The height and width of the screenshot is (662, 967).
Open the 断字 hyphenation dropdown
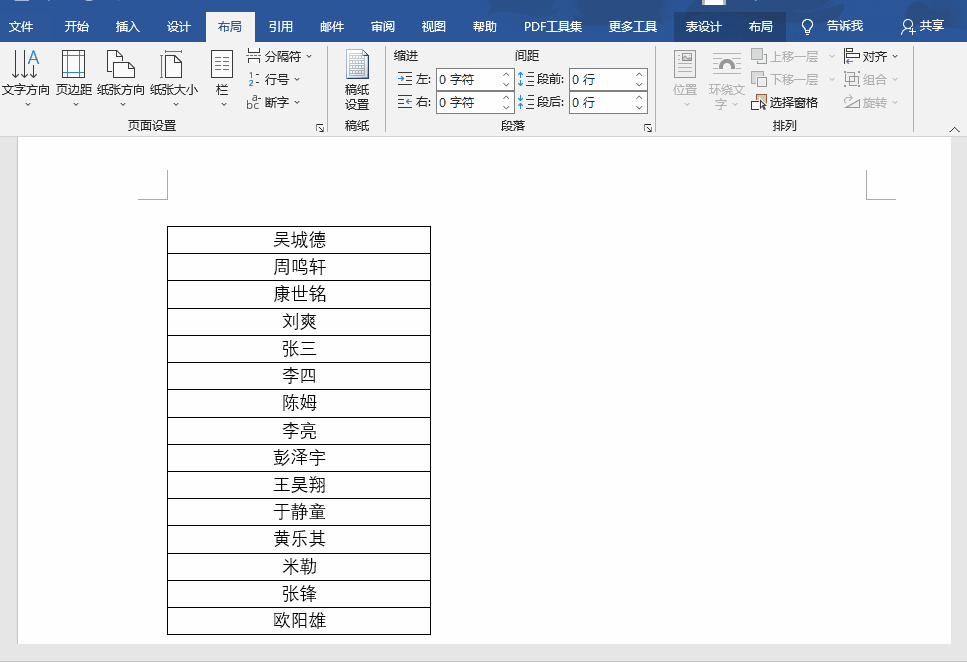pos(273,102)
